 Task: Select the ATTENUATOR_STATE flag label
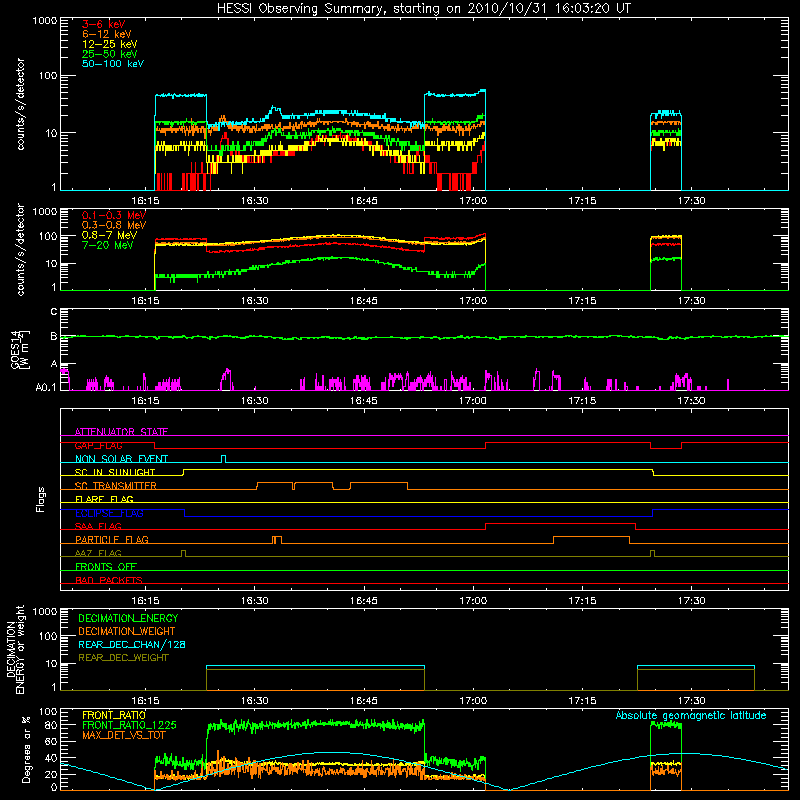121,432
